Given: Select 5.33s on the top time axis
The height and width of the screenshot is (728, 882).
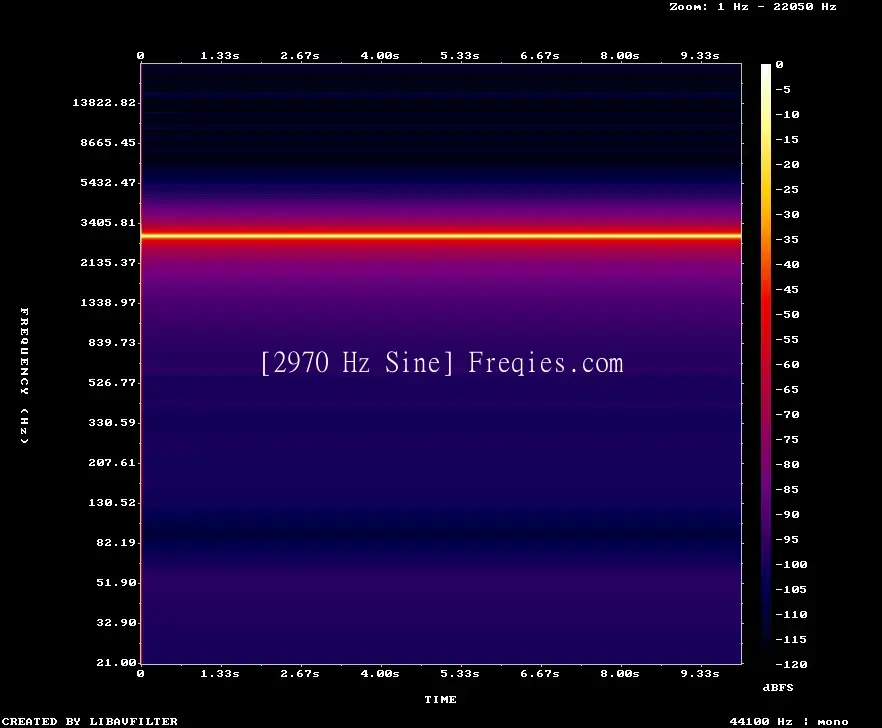Looking at the screenshot, I should tap(460, 56).
